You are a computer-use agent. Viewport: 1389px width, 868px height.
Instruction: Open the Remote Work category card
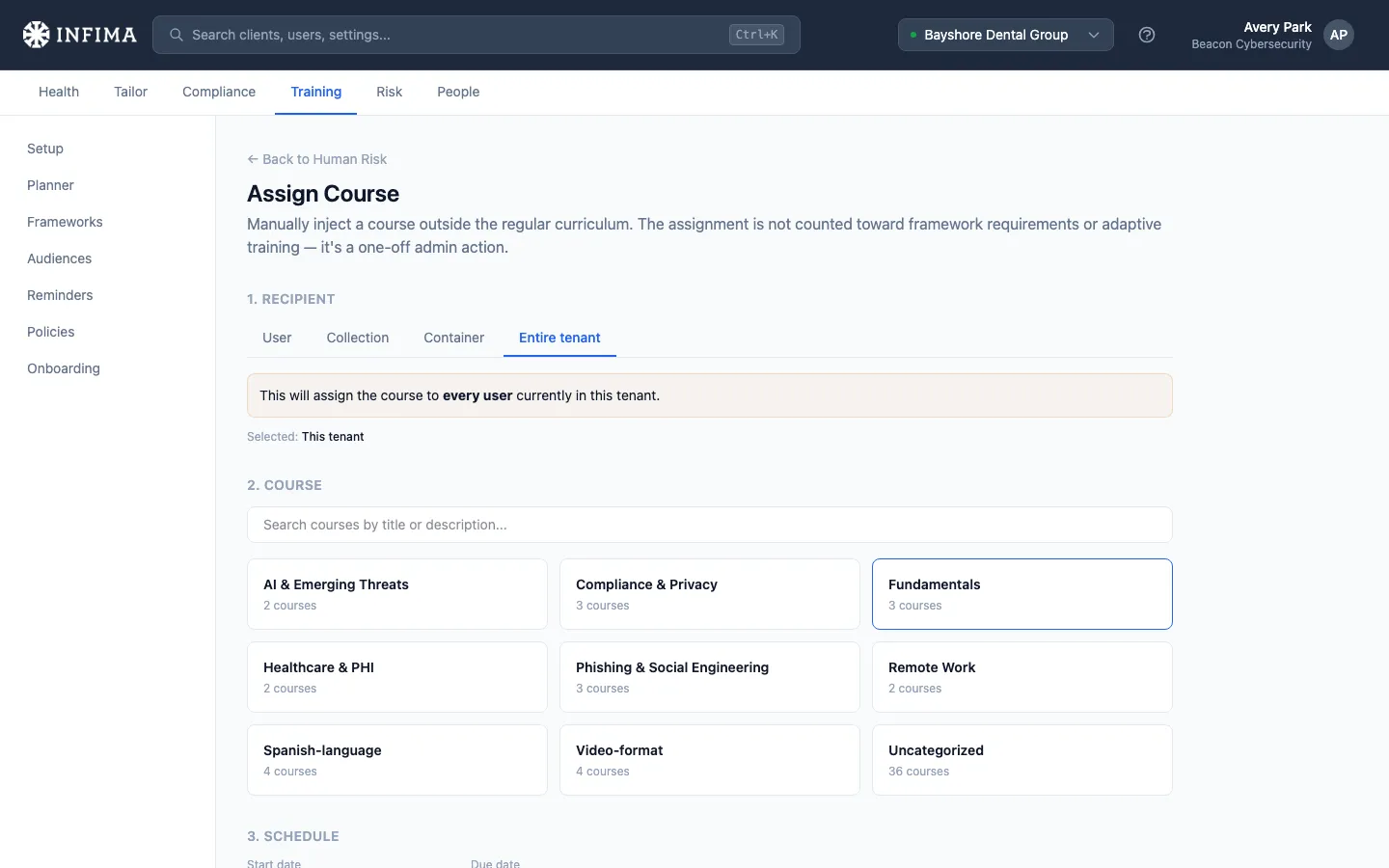(x=1022, y=677)
